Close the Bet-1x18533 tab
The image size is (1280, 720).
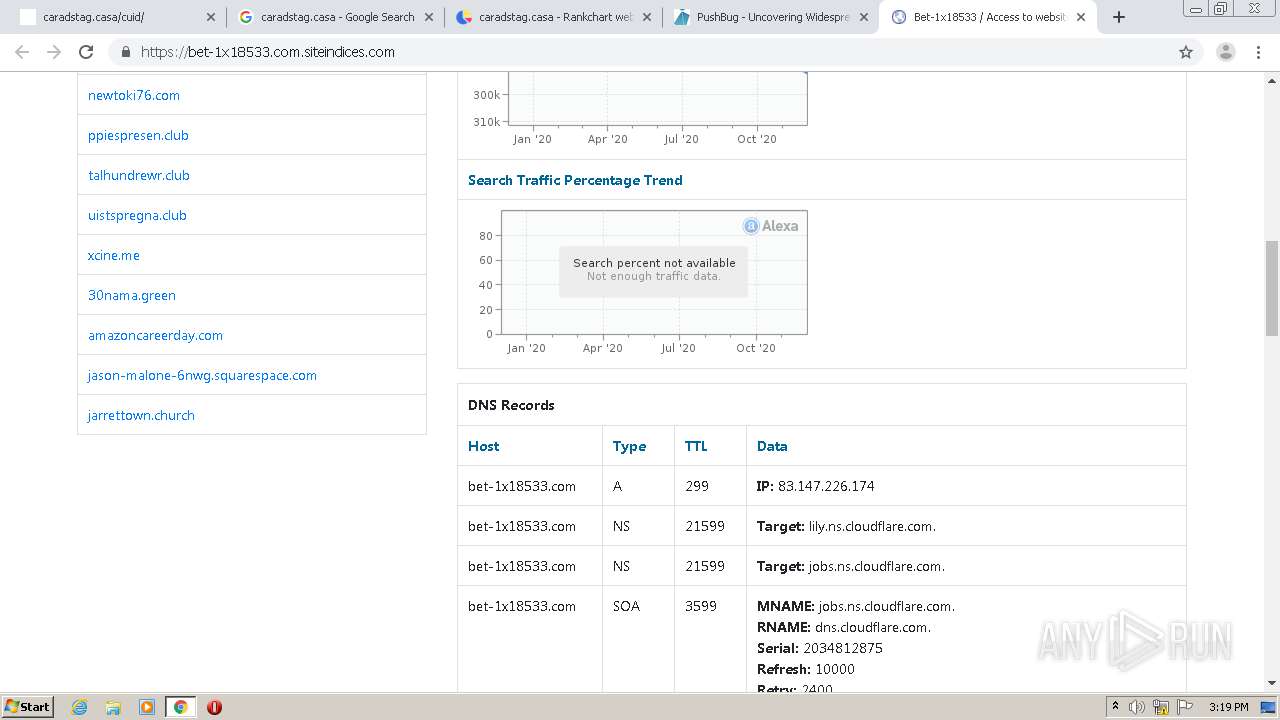point(1081,17)
